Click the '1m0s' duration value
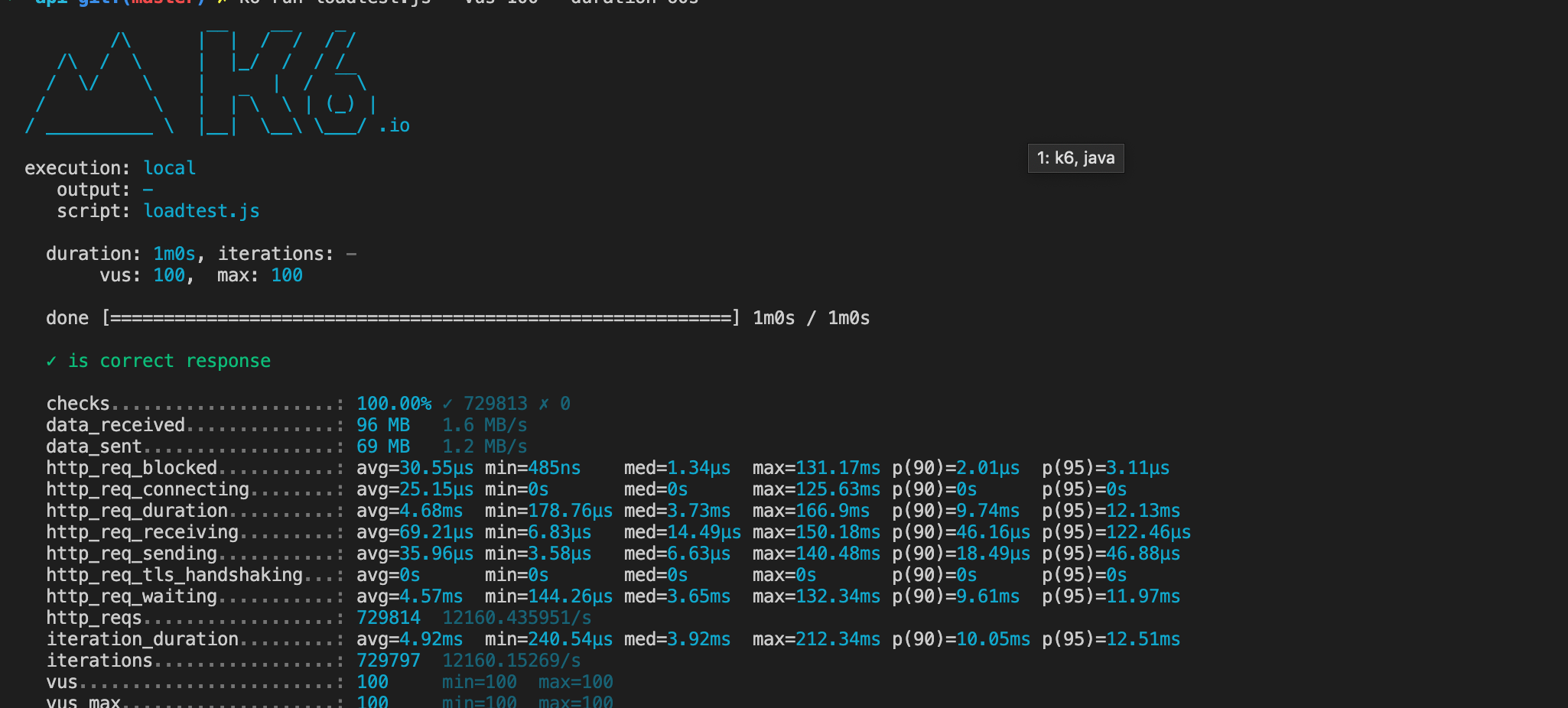This screenshot has width=1568, height=708. tap(174, 254)
